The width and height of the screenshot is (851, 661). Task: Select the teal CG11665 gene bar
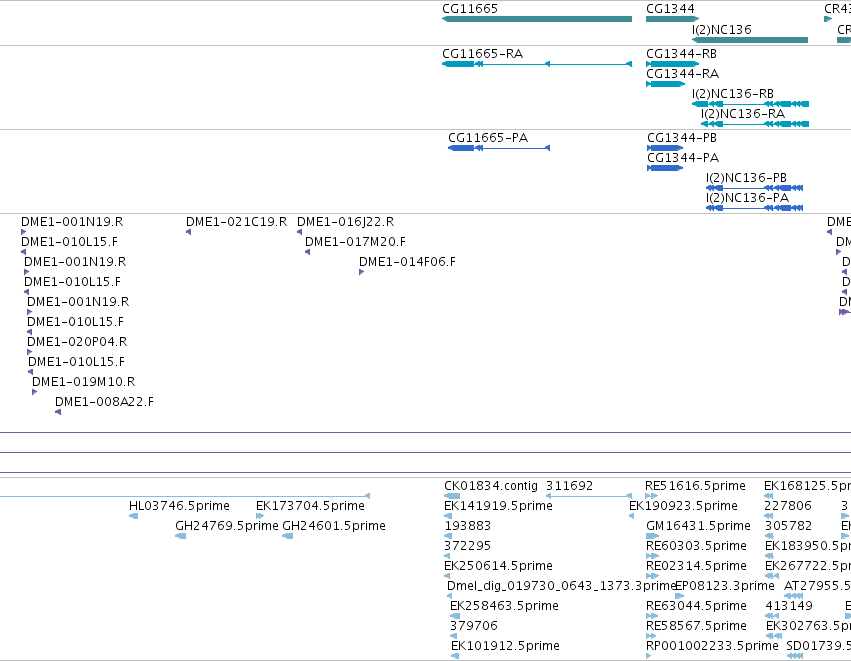click(x=537, y=19)
